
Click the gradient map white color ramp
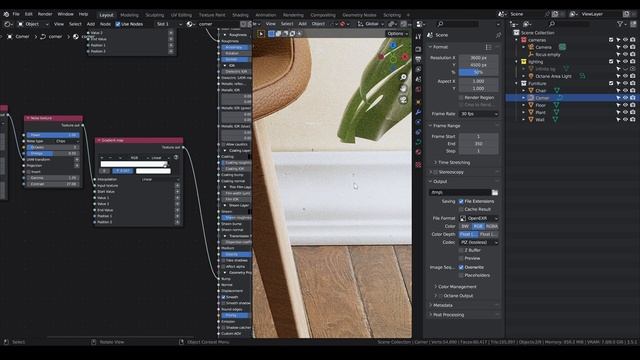point(134,164)
